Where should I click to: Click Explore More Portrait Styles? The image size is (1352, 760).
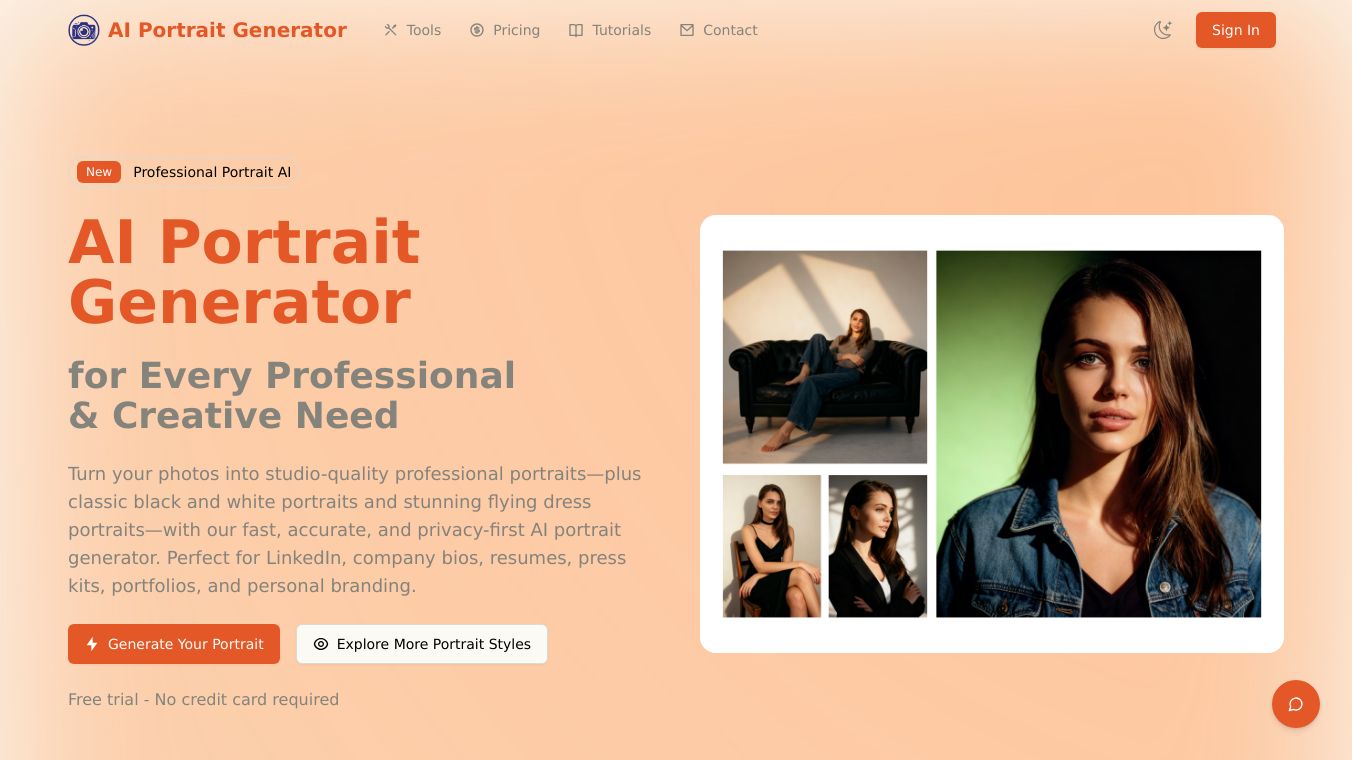coord(422,644)
